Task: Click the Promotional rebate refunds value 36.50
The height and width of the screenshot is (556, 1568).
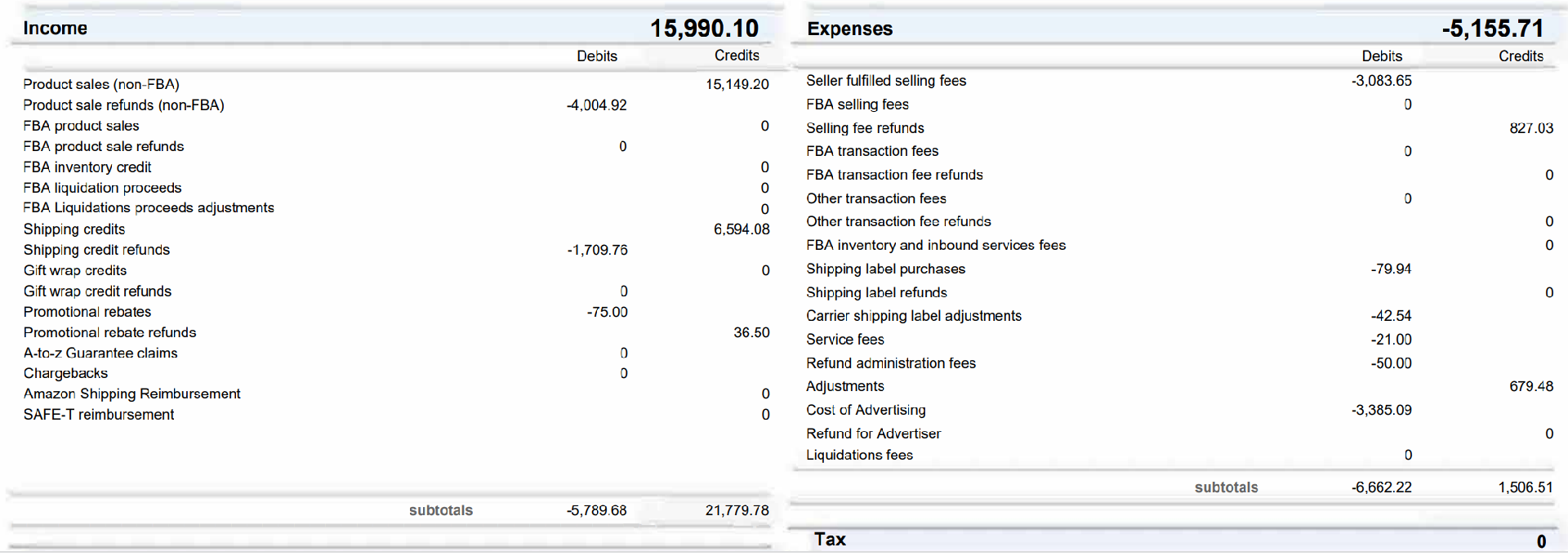Action: [751, 332]
